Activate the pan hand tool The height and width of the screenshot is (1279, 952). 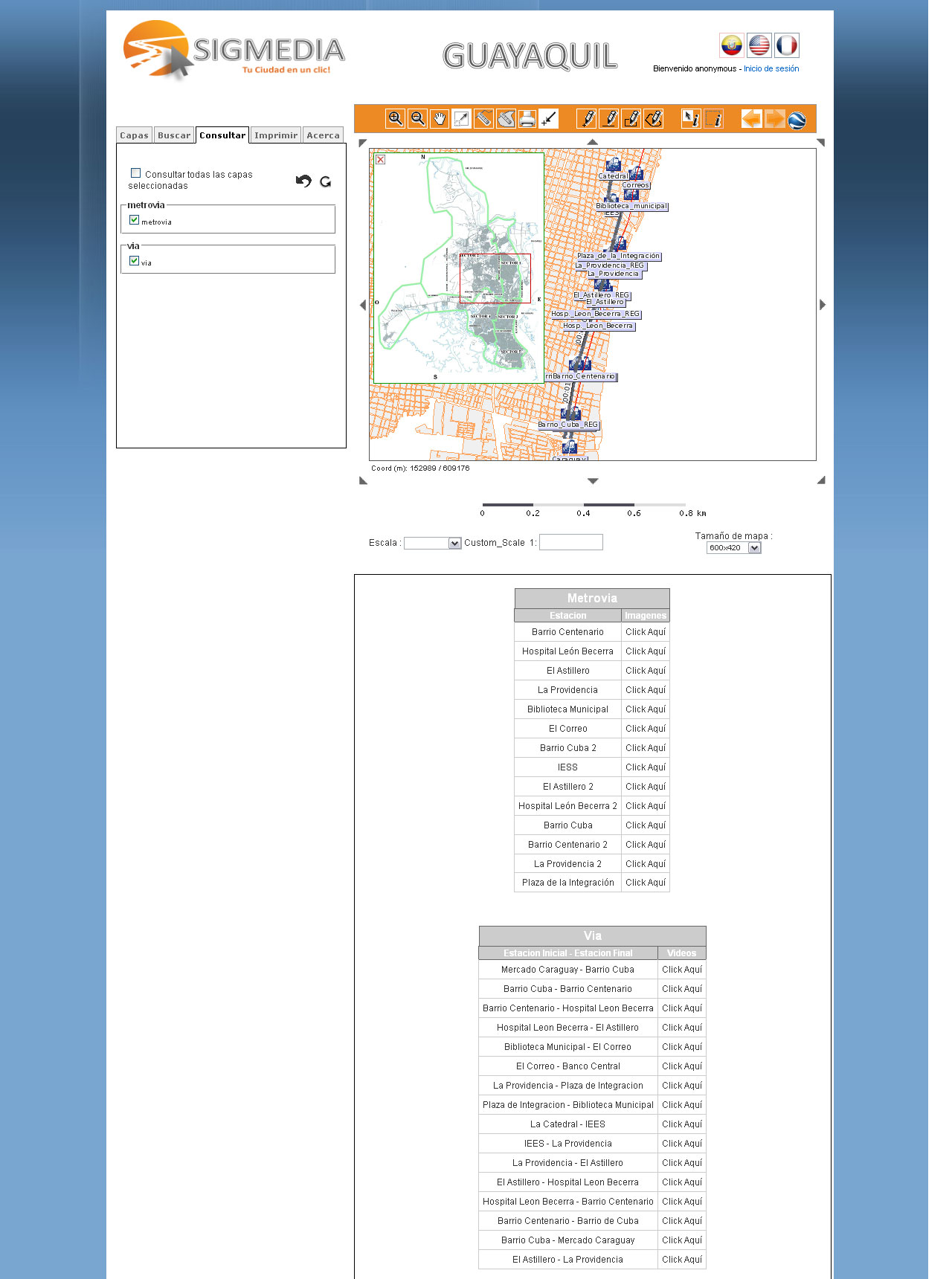(440, 118)
